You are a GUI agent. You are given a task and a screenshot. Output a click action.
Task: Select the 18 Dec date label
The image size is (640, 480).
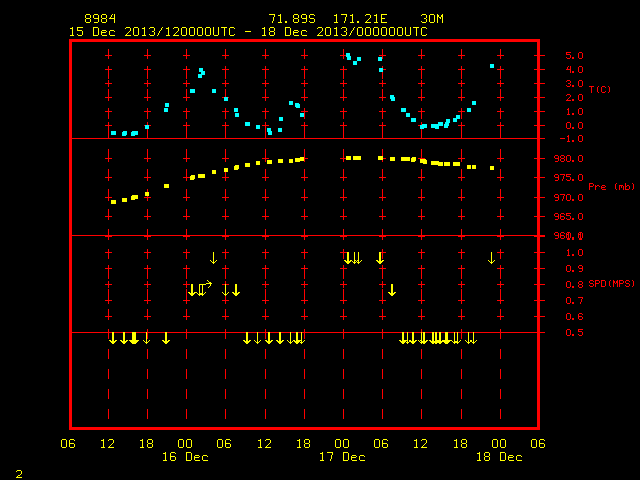point(499,457)
